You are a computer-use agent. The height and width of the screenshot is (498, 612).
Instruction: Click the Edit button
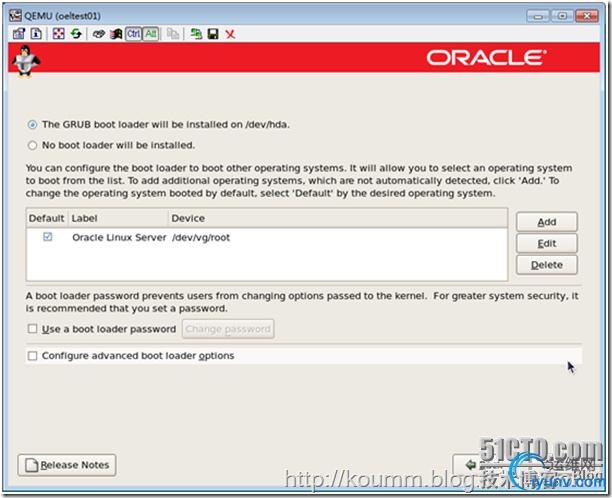pos(546,244)
